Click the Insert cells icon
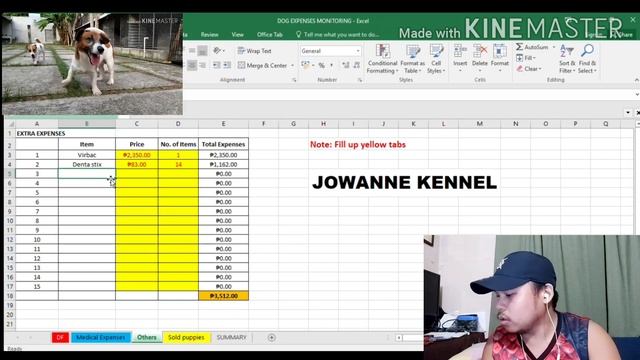640x360 pixels. [460, 51]
